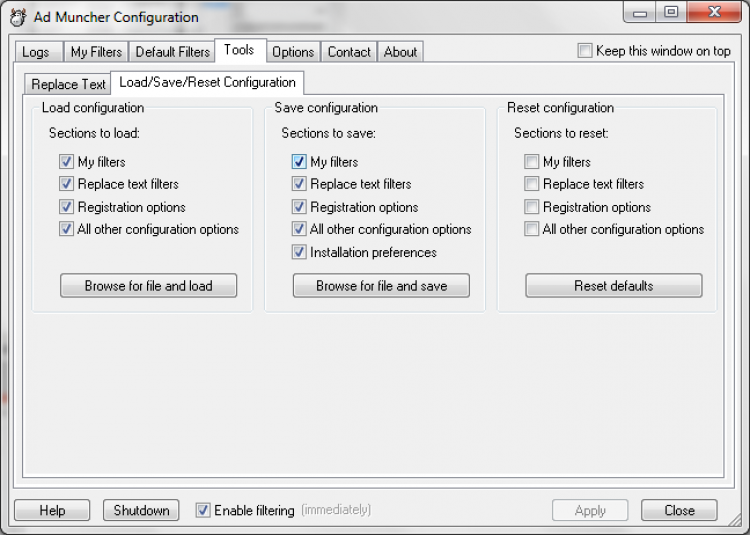Go to the Default Filters tab
Image resolution: width=750 pixels, height=535 pixels.
[x=173, y=52]
